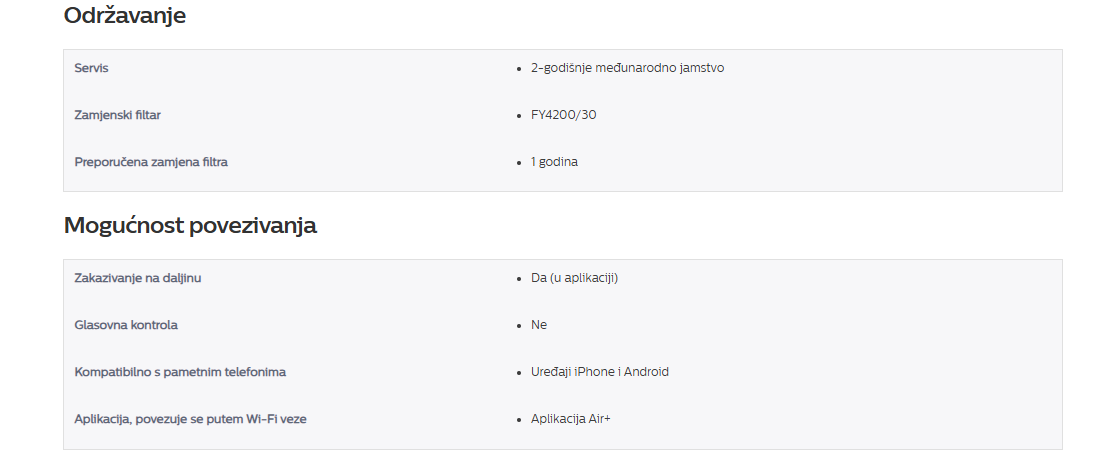Image resolution: width=1096 pixels, height=463 pixels.
Task: Select the Zamjenski filtar label
Action: click(117, 115)
